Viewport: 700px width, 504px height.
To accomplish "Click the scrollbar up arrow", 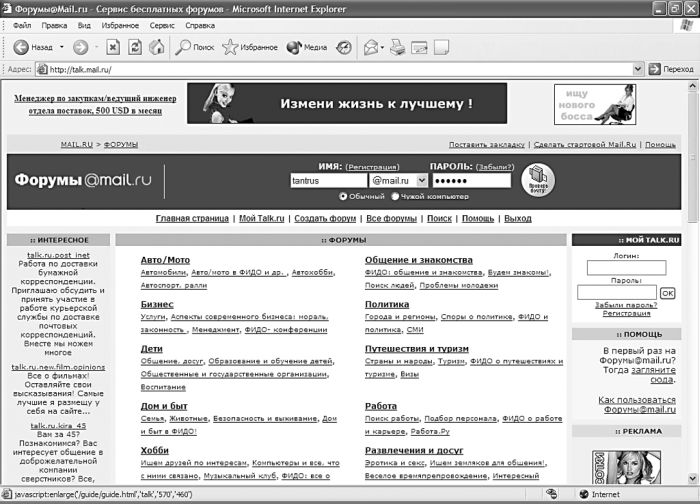I will (x=693, y=86).
